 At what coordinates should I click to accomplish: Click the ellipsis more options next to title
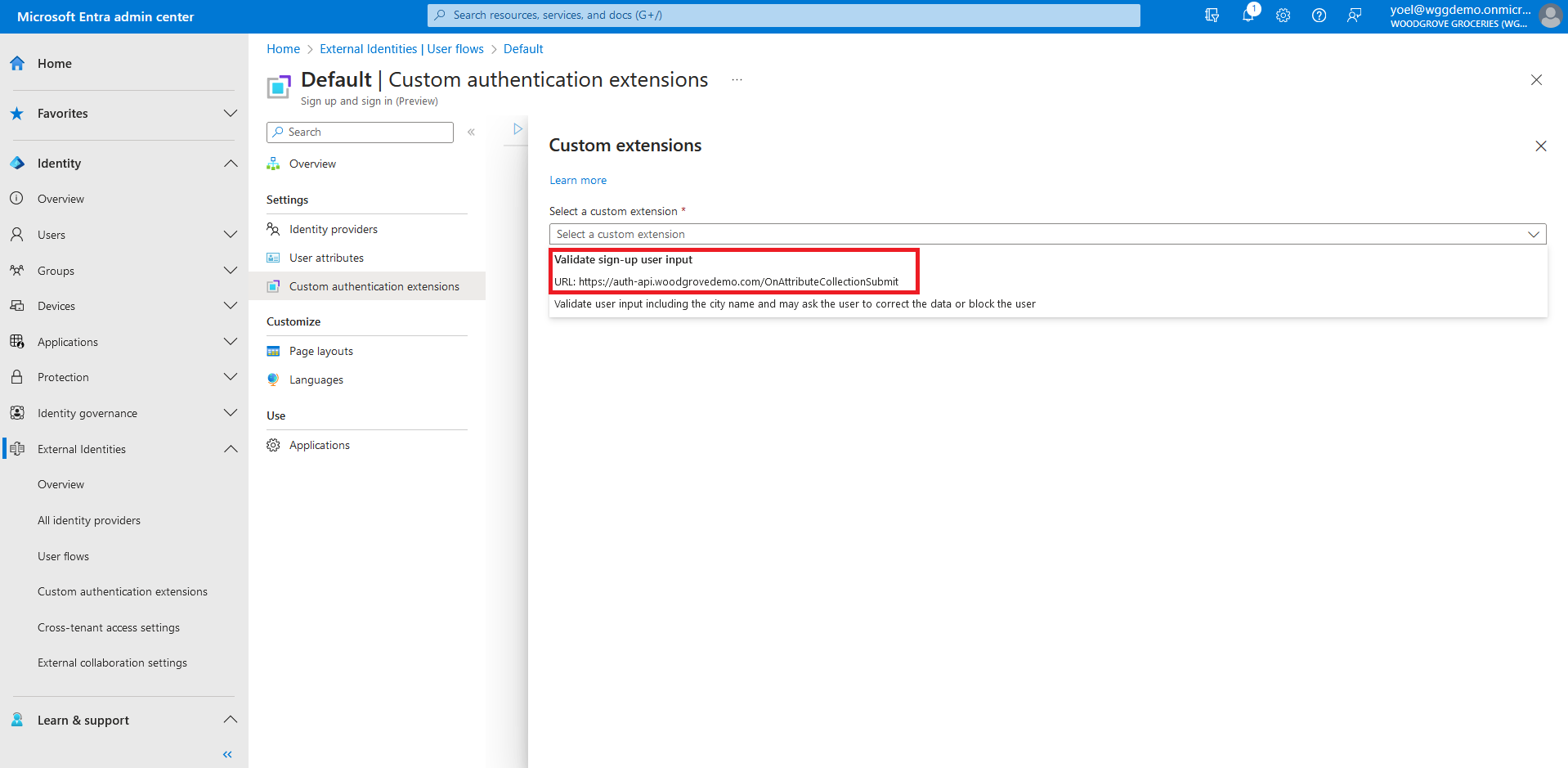tap(737, 80)
